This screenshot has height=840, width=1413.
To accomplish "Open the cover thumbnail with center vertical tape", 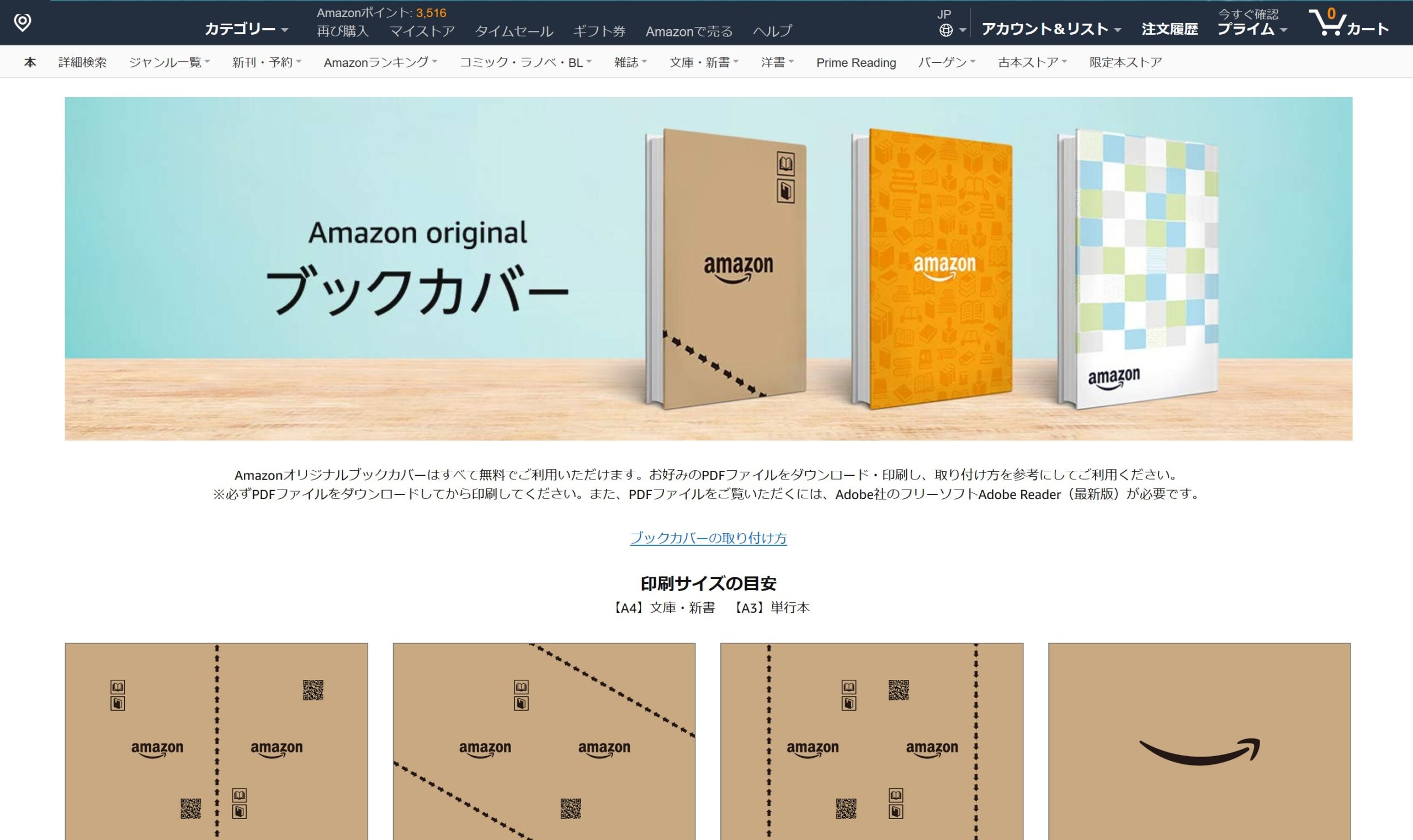I will coord(216,742).
